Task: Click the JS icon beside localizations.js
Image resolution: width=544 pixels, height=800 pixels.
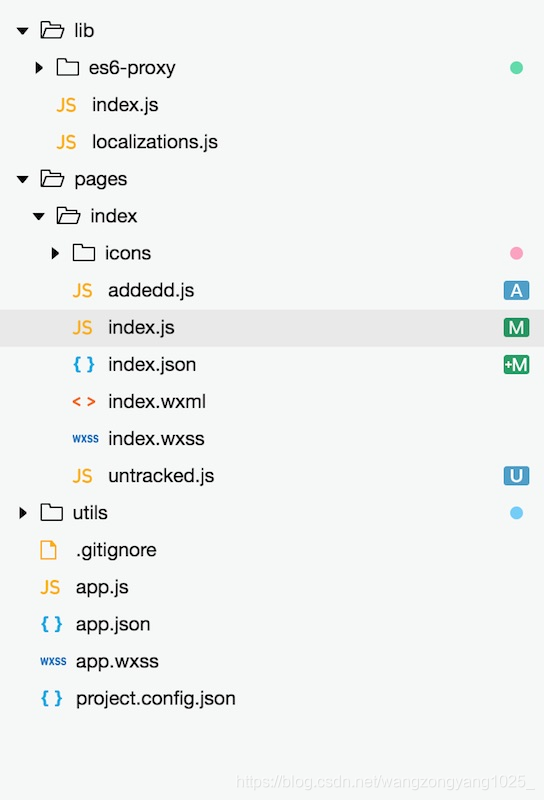Action: pyautogui.click(x=66, y=142)
